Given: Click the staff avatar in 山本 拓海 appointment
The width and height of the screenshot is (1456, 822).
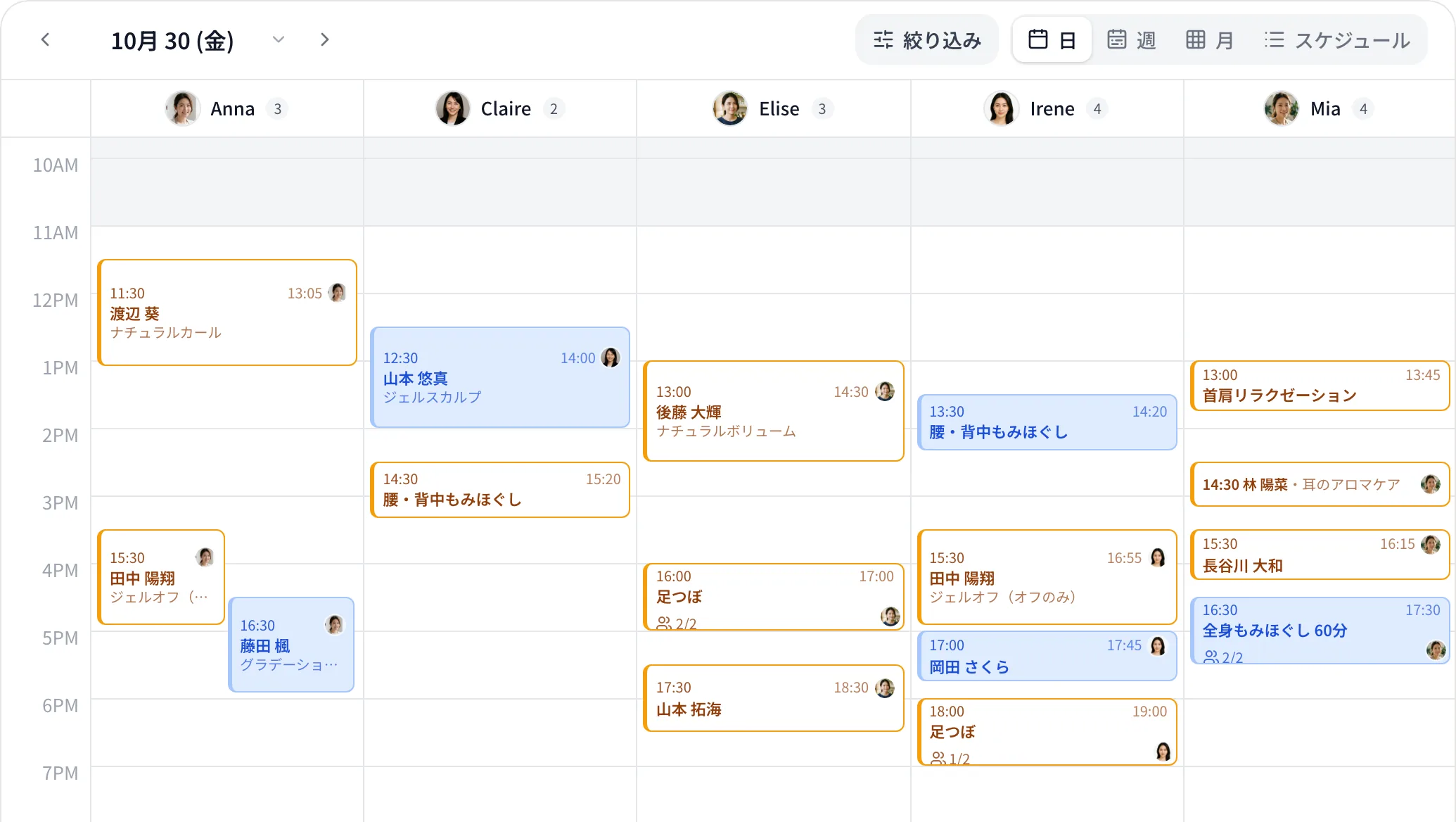Looking at the screenshot, I should point(885,688).
